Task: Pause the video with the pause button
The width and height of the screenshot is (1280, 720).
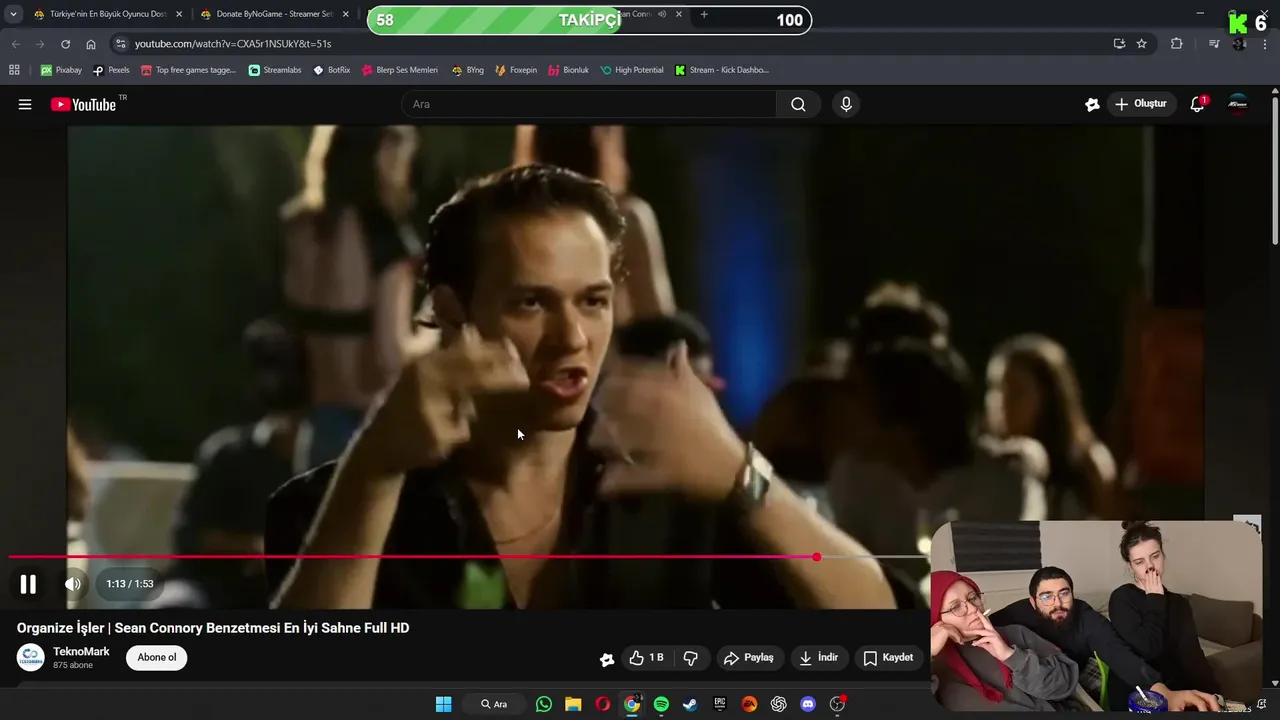Action: [x=28, y=584]
